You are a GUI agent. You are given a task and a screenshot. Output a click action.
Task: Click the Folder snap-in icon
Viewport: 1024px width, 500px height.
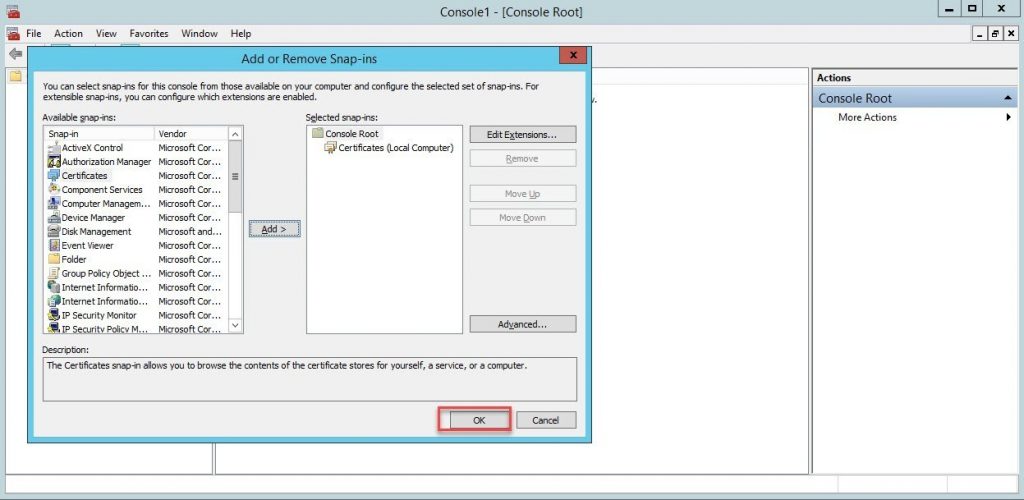(x=54, y=259)
